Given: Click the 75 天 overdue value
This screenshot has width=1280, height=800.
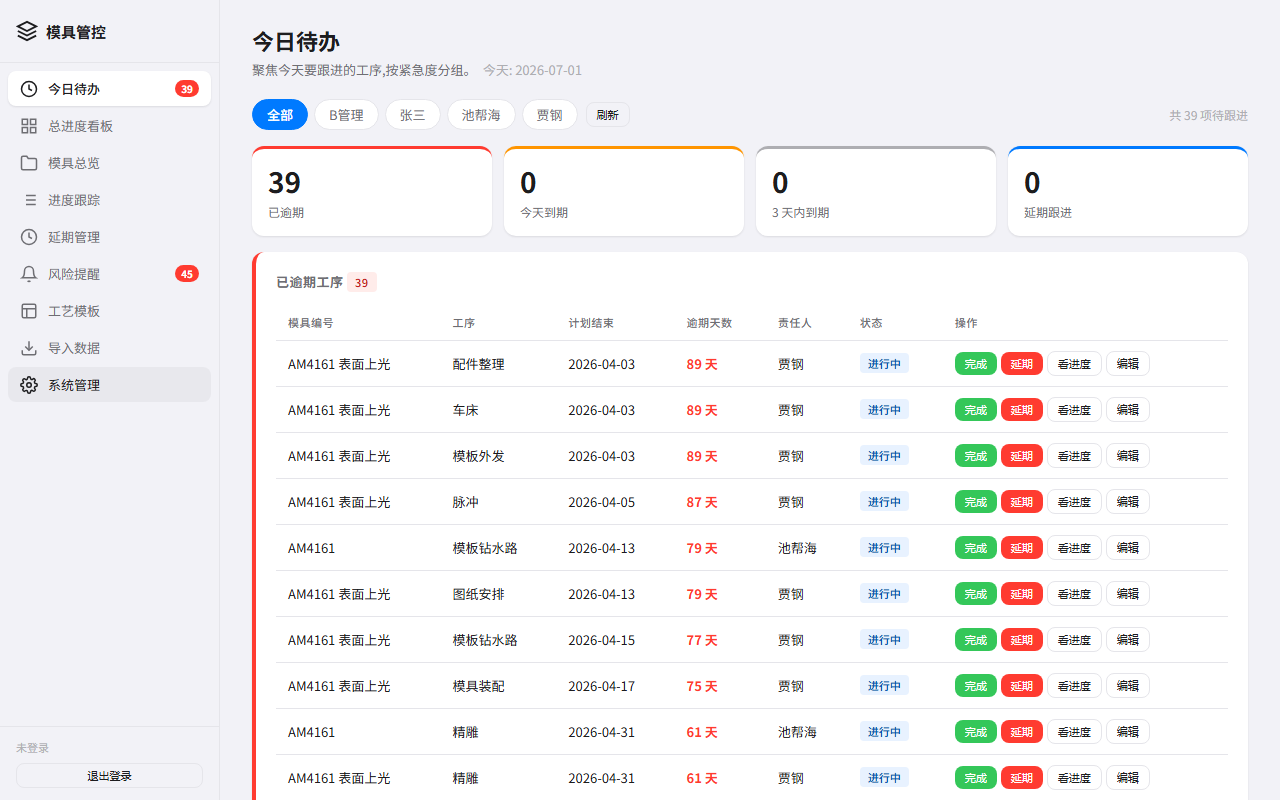Looking at the screenshot, I should pos(702,686).
